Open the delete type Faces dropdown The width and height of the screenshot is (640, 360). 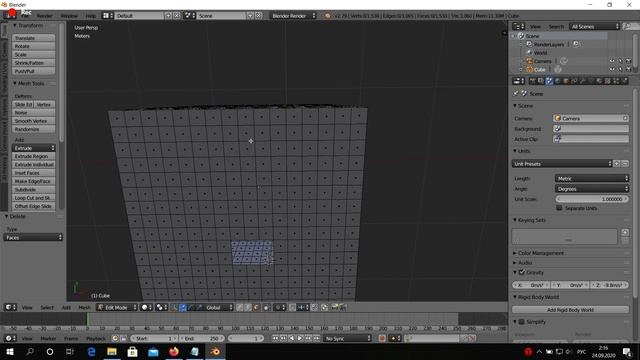33,238
